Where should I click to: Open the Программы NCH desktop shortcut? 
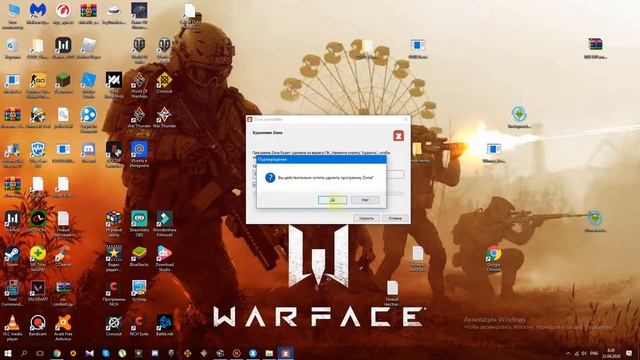click(114, 293)
